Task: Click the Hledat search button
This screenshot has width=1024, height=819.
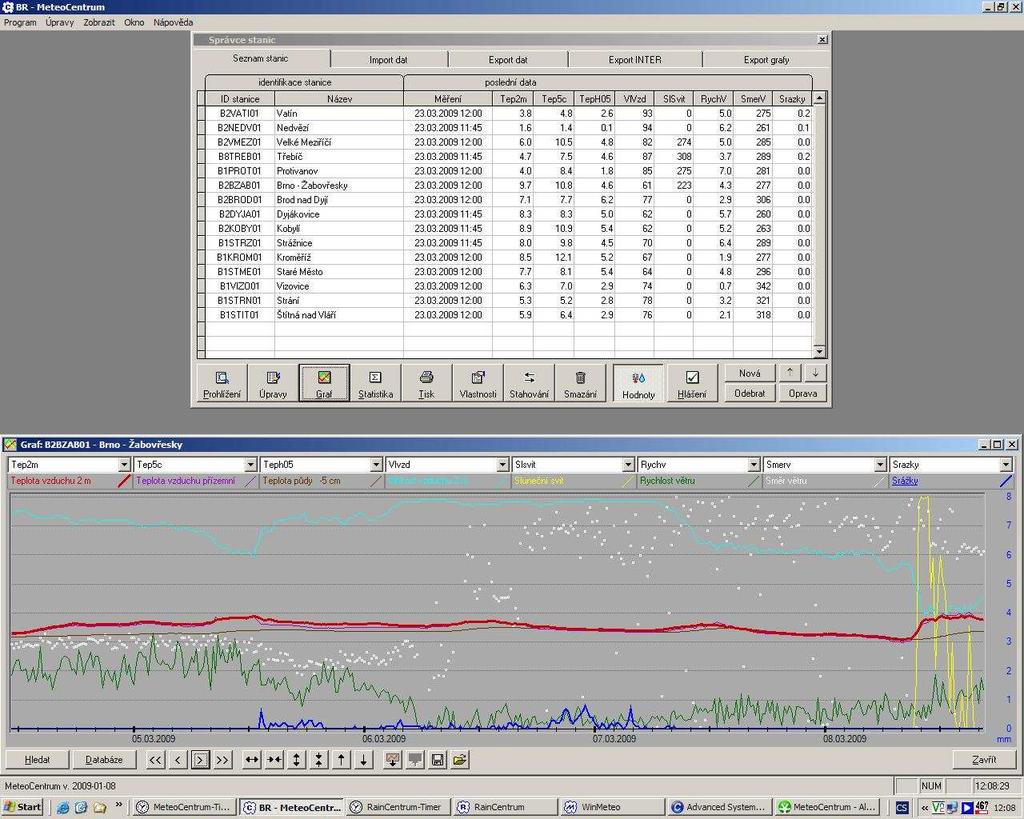Action: (x=37, y=760)
